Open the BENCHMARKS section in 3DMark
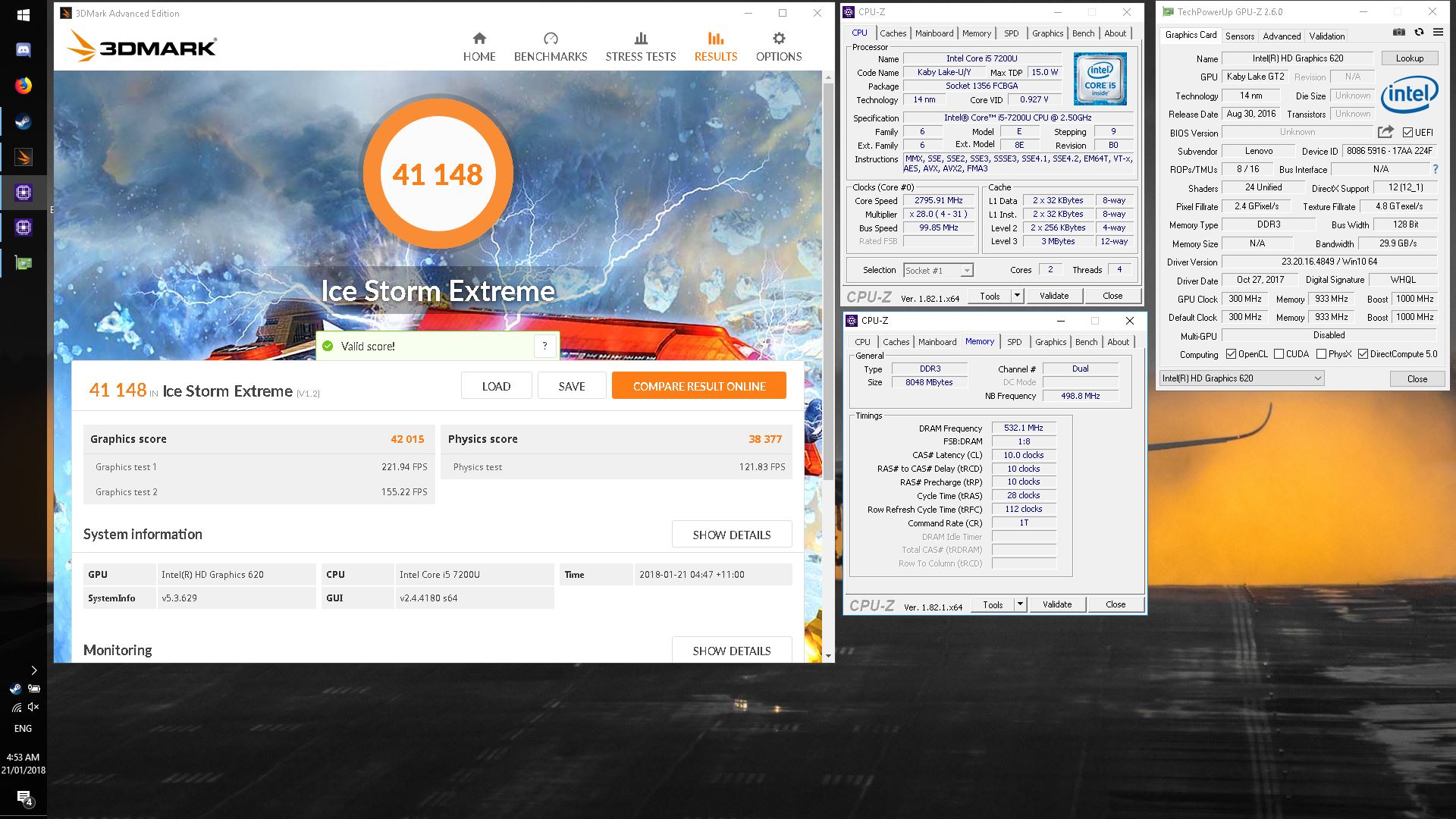 [551, 47]
